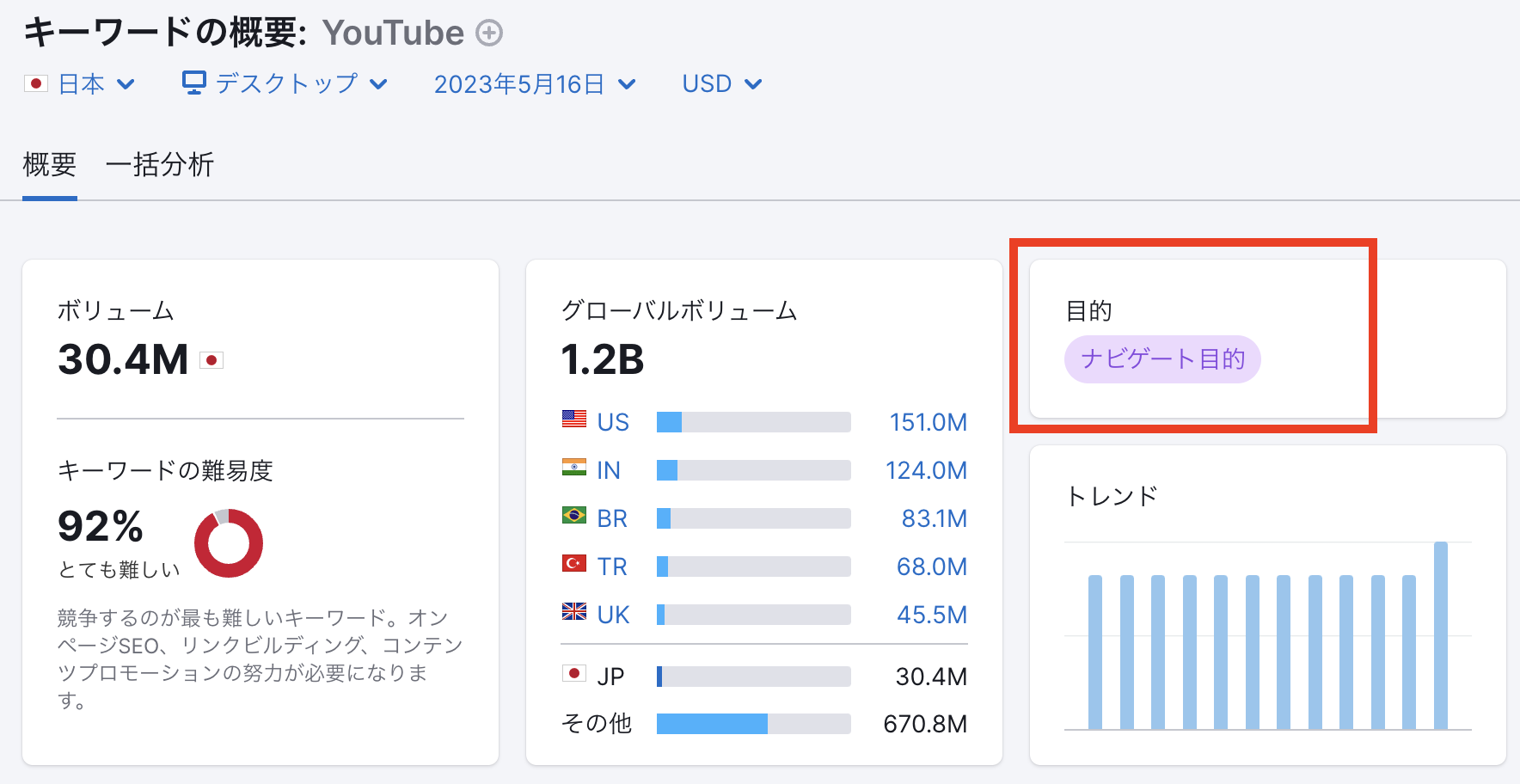Click the India flag beside 124.0M
1520x784 pixels.
tap(573, 470)
